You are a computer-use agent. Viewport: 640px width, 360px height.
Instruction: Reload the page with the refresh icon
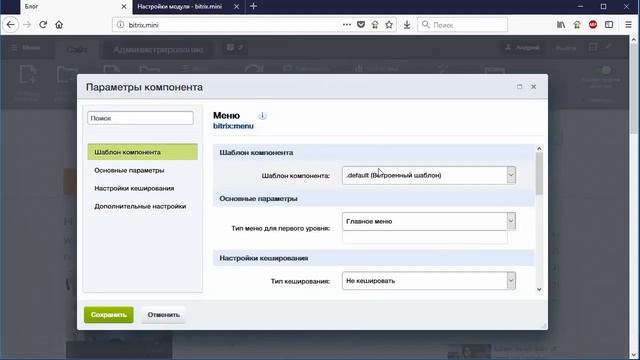click(x=43, y=24)
